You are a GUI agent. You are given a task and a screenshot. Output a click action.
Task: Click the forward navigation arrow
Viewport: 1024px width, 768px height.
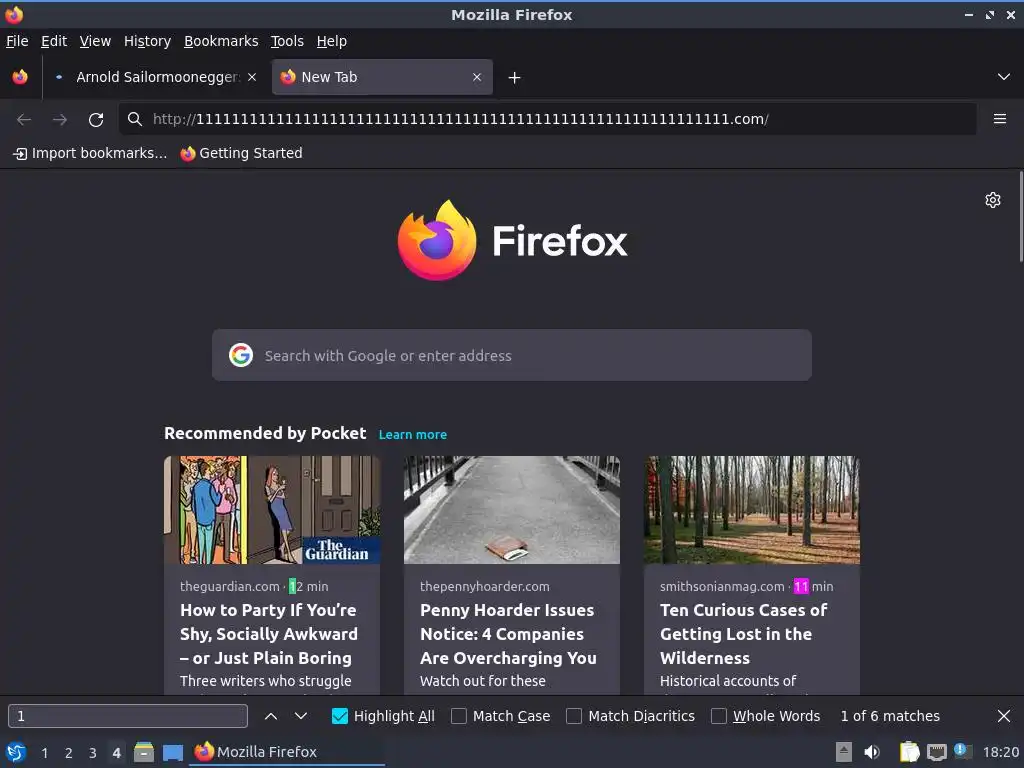[59, 120]
